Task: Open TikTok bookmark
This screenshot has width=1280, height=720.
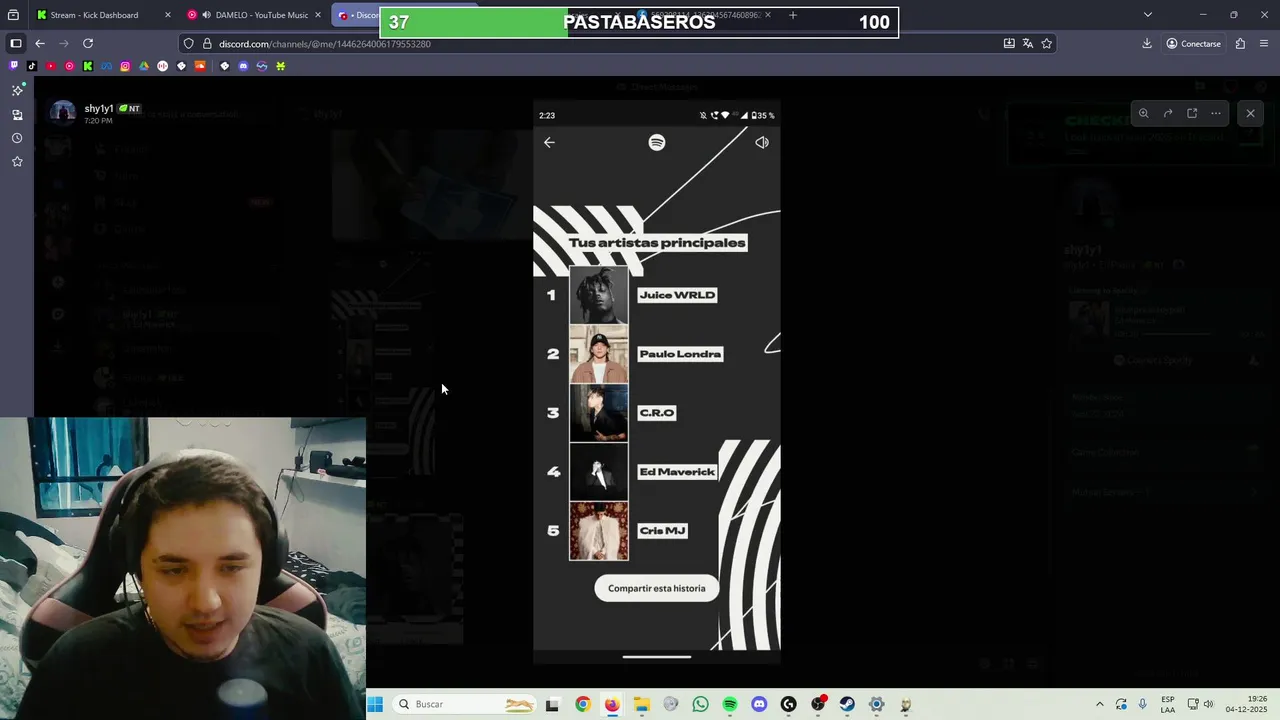Action: pos(32,66)
